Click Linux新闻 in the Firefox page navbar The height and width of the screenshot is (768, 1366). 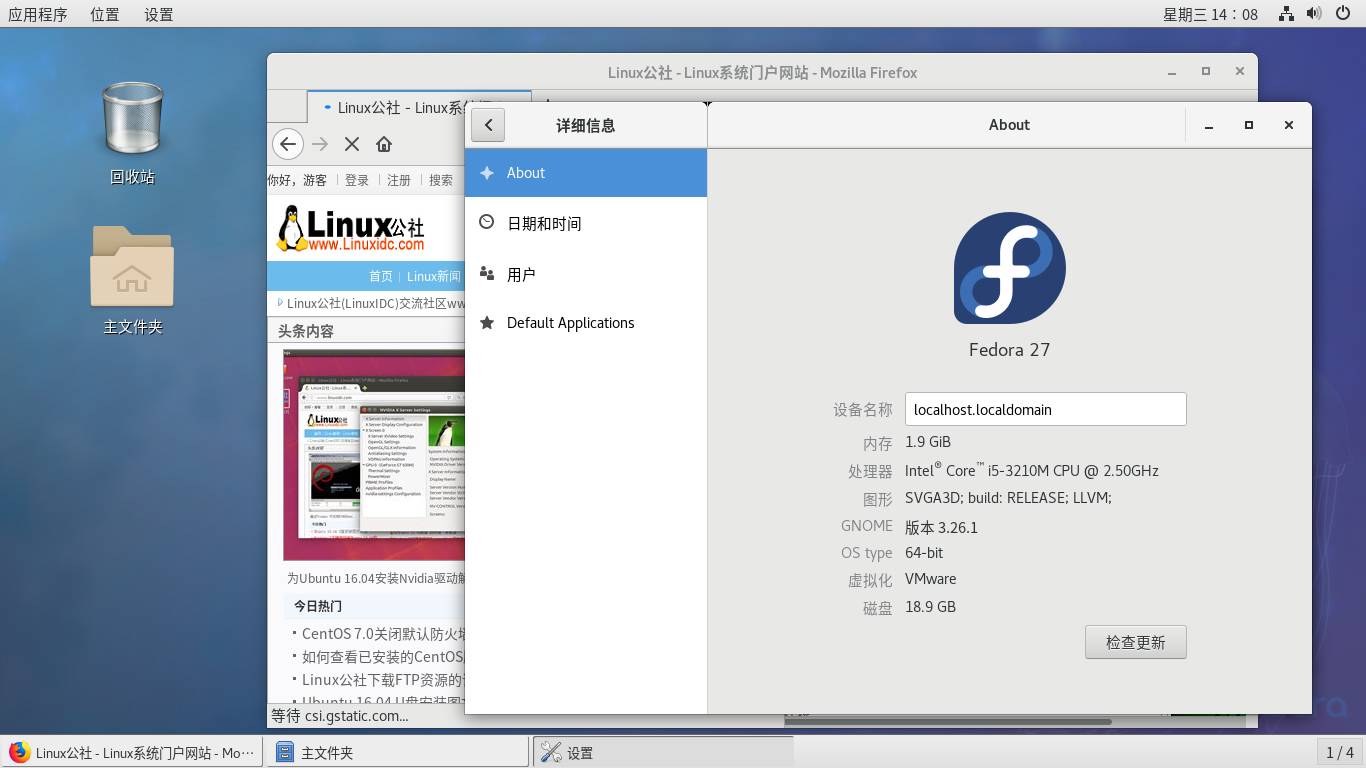[x=434, y=276]
